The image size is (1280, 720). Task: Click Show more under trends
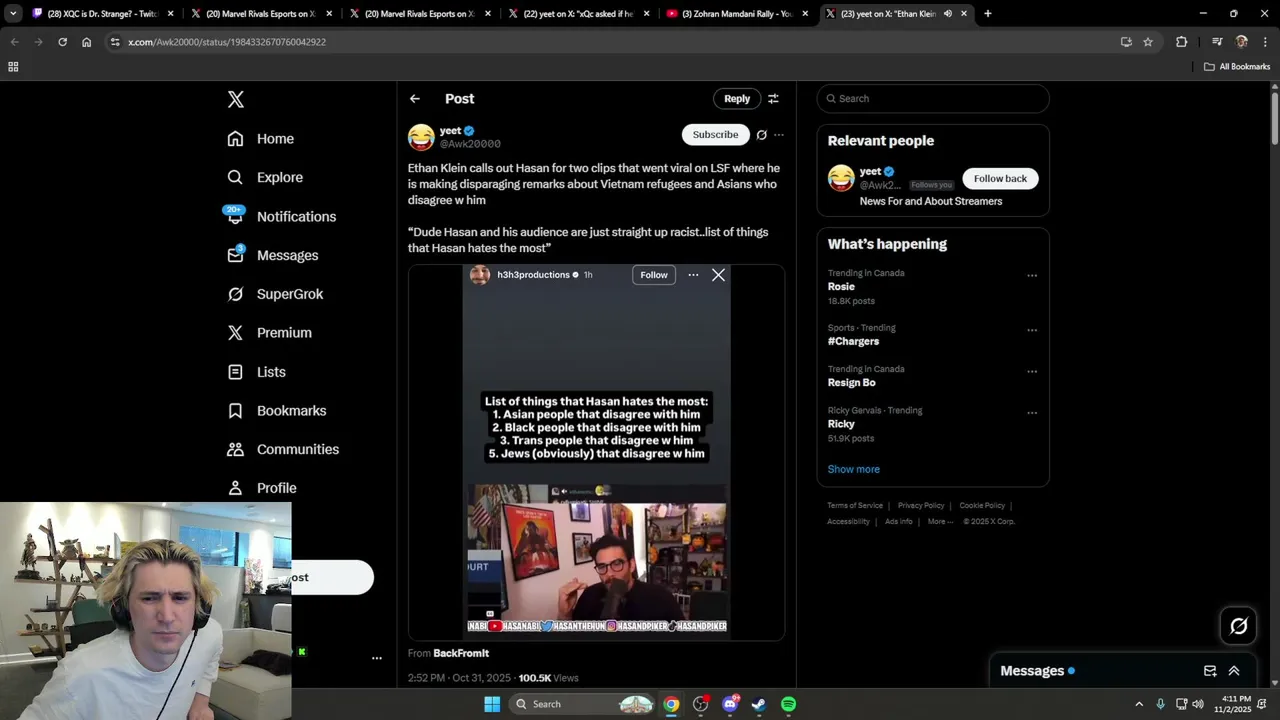[853, 469]
